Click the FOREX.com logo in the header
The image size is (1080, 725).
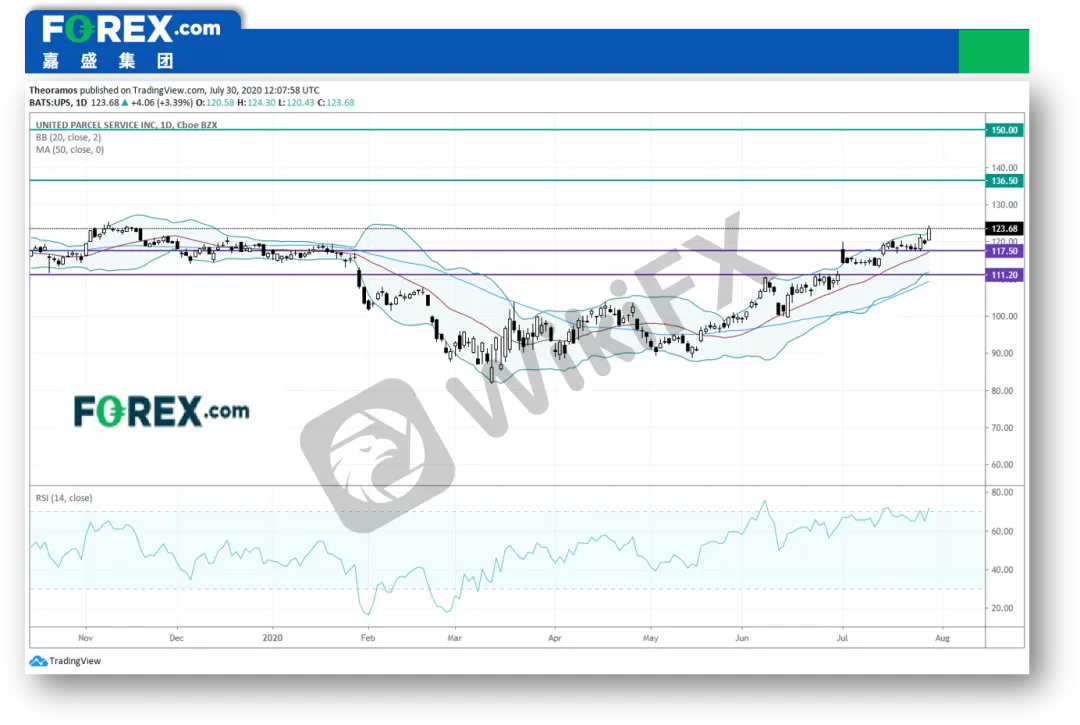(131, 30)
